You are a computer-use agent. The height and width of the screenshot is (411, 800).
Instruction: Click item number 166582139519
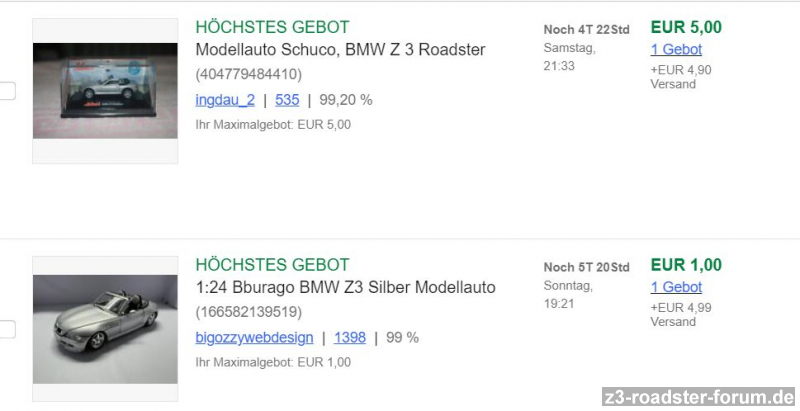pos(248,312)
